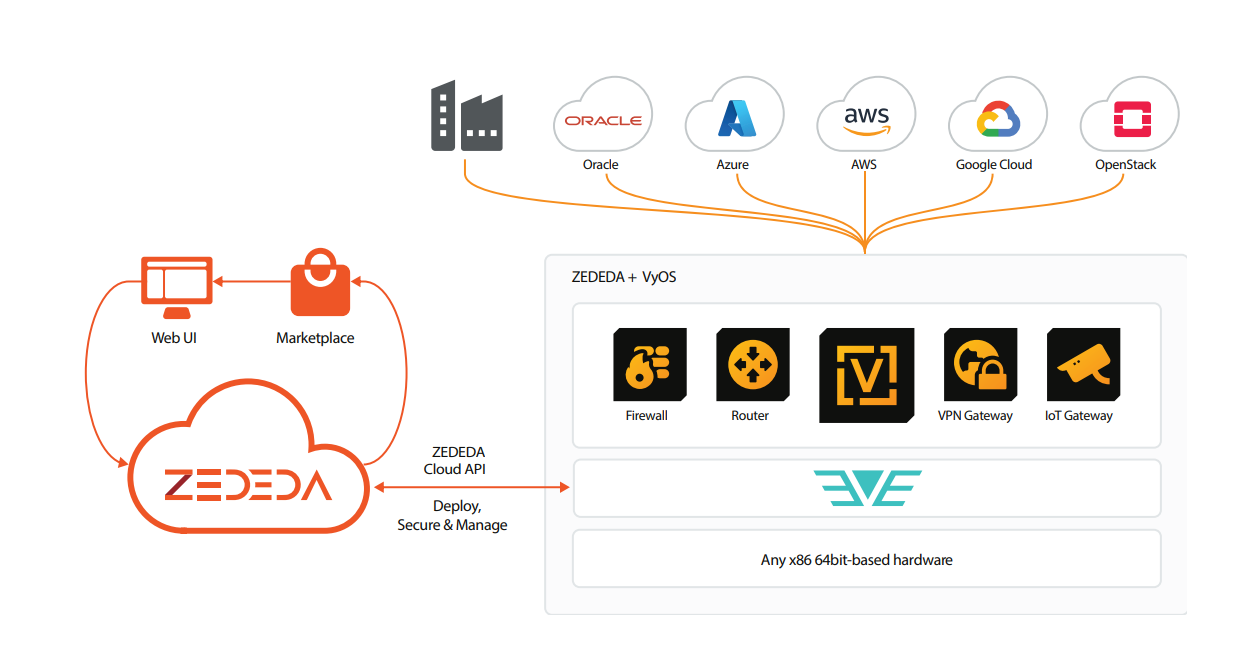The width and height of the screenshot is (1252, 668).
Task: Click the VyOS bracketed V logo
Action: point(867,376)
